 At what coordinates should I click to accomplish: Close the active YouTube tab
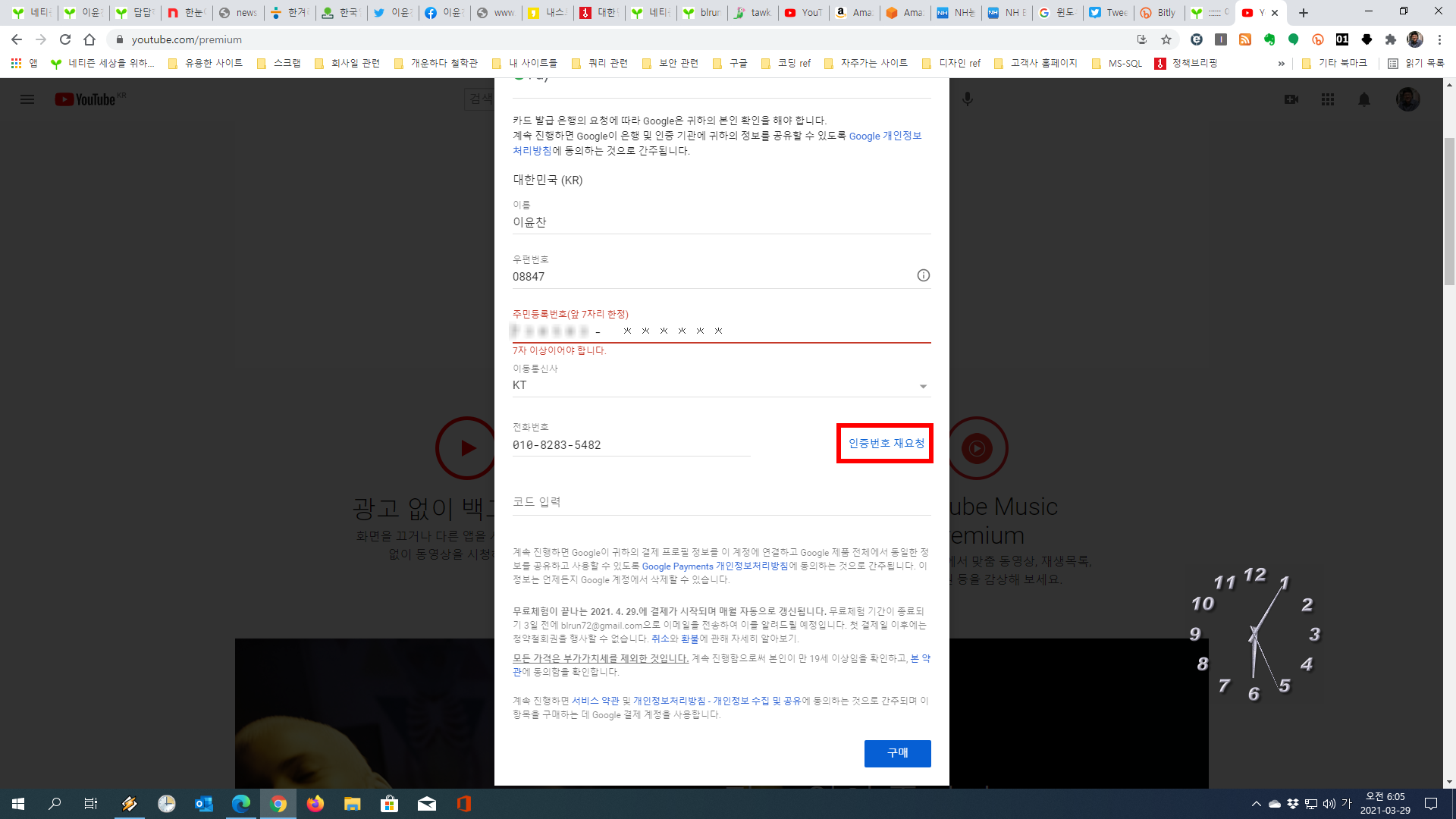click(1275, 13)
